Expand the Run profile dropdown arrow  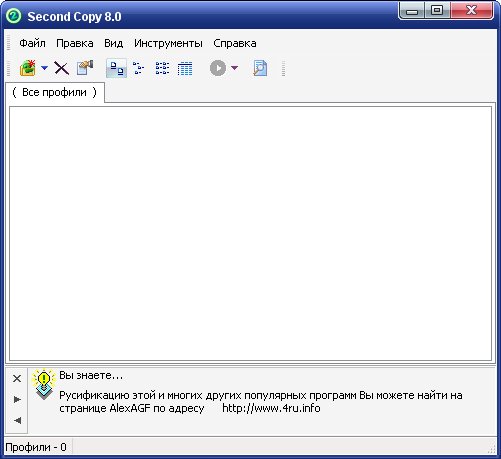click(x=234, y=68)
